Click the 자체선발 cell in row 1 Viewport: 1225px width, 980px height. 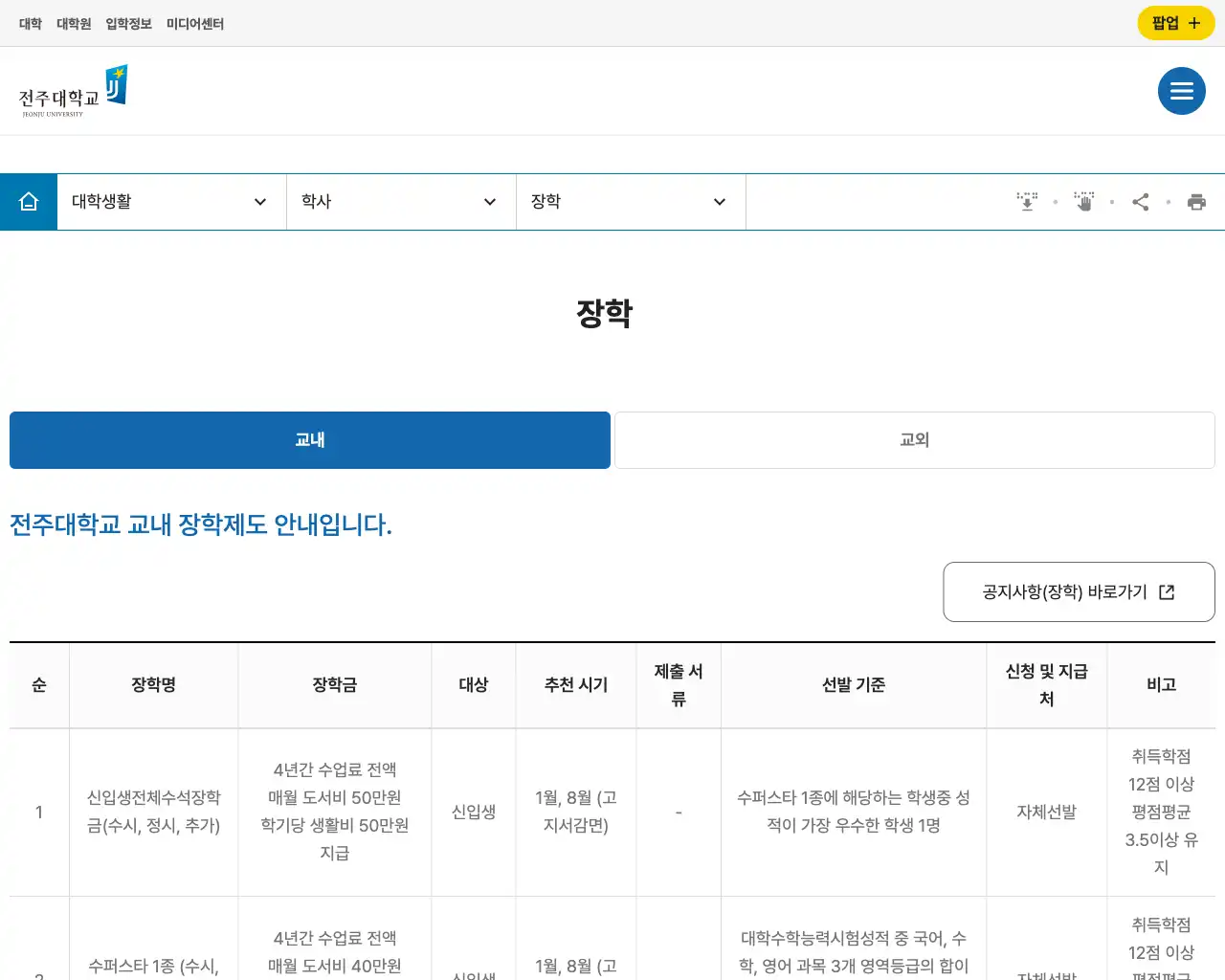click(x=1047, y=813)
